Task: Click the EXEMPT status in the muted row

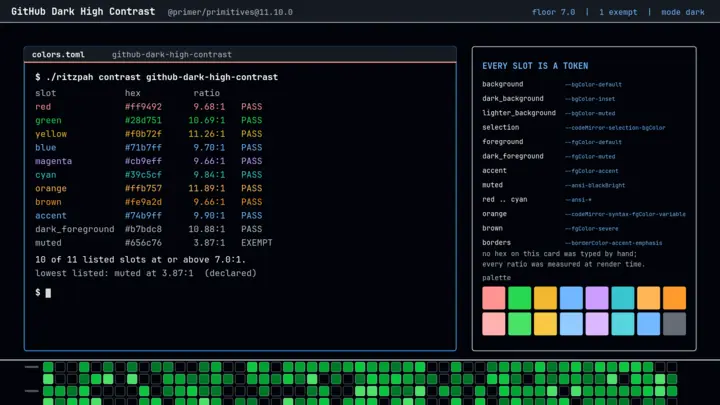Action: coord(257,243)
